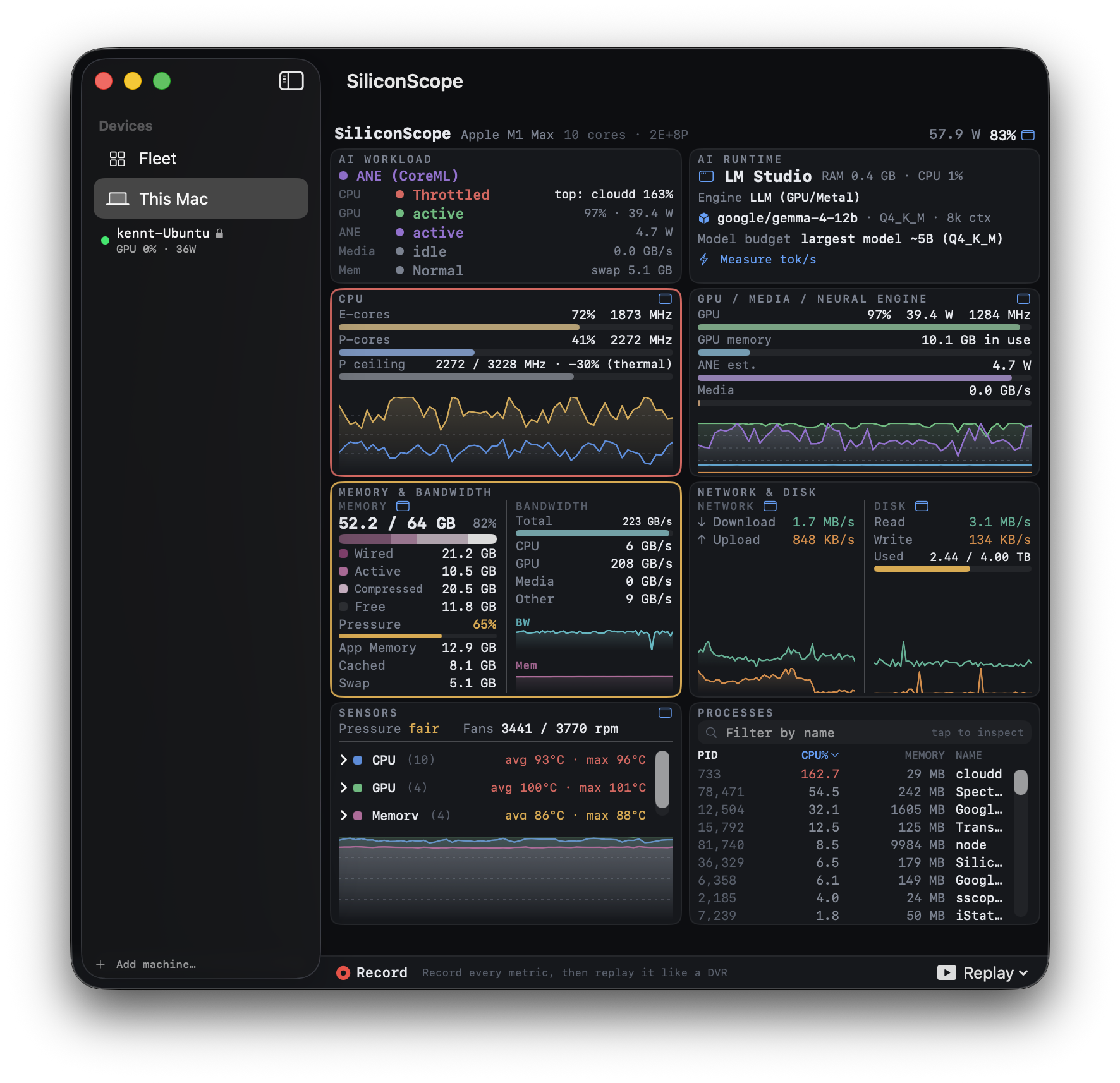
Task: Click the google/gemma-4-12b model name
Action: [x=787, y=218]
